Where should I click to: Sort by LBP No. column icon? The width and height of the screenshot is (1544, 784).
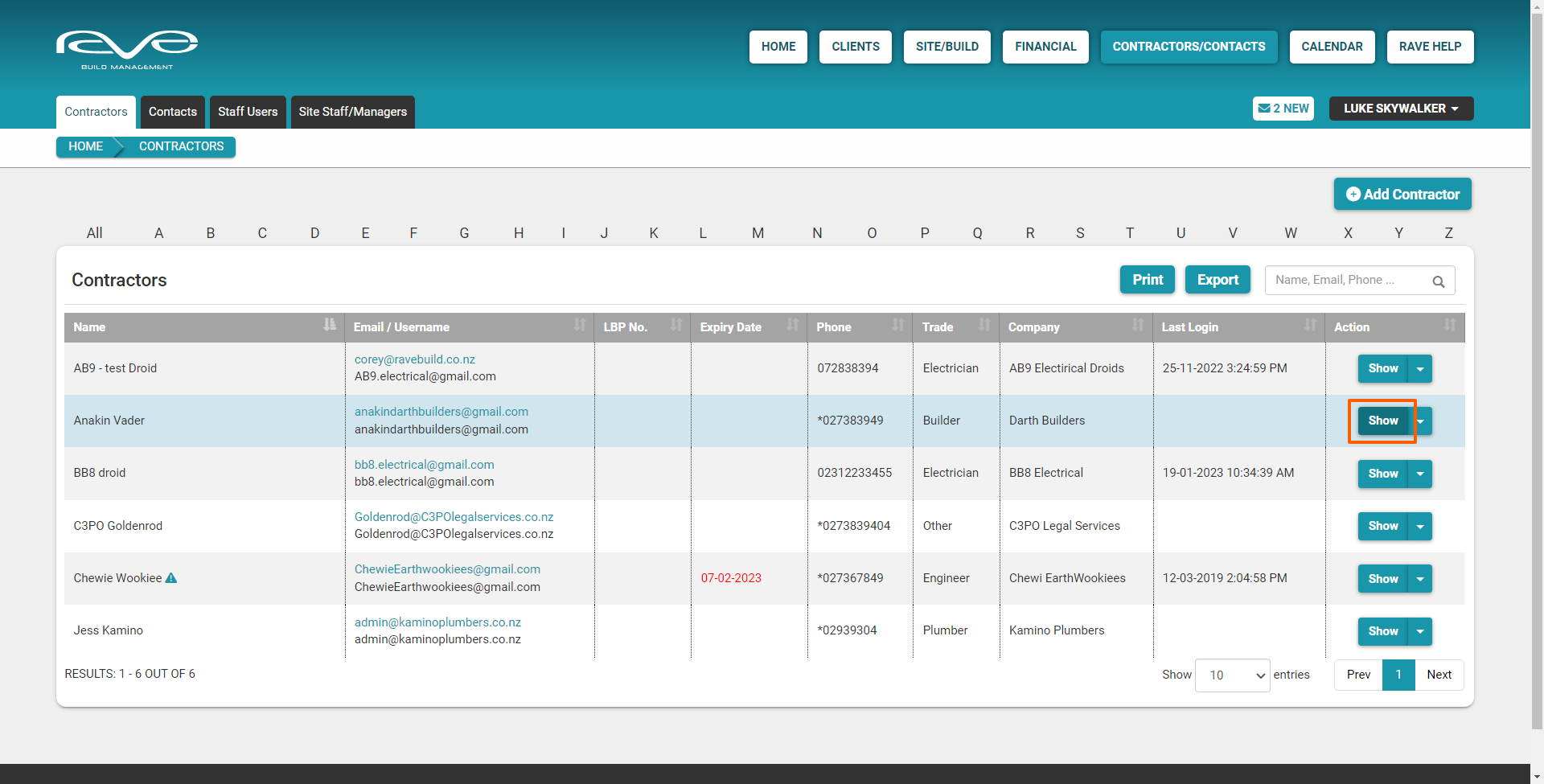pos(676,325)
